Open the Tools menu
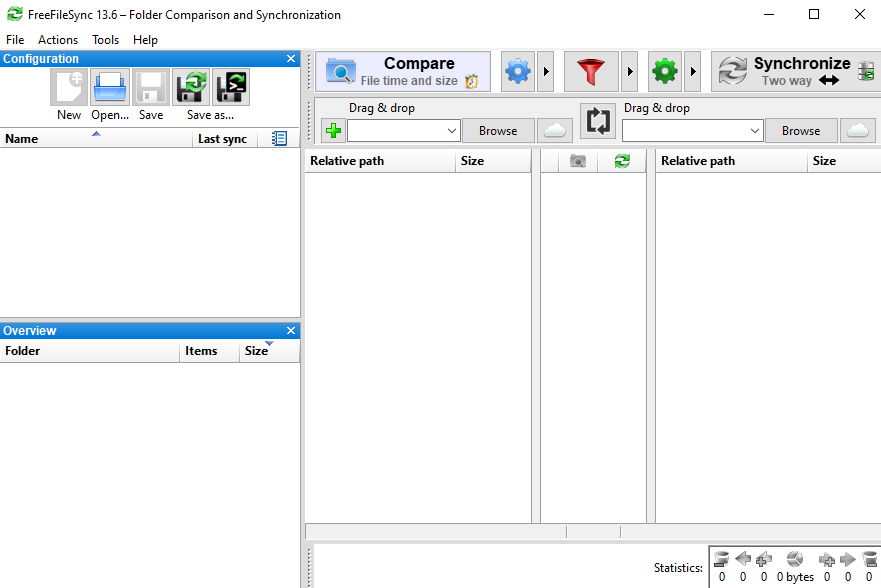The image size is (881, 588). pyautogui.click(x=106, y=40)
